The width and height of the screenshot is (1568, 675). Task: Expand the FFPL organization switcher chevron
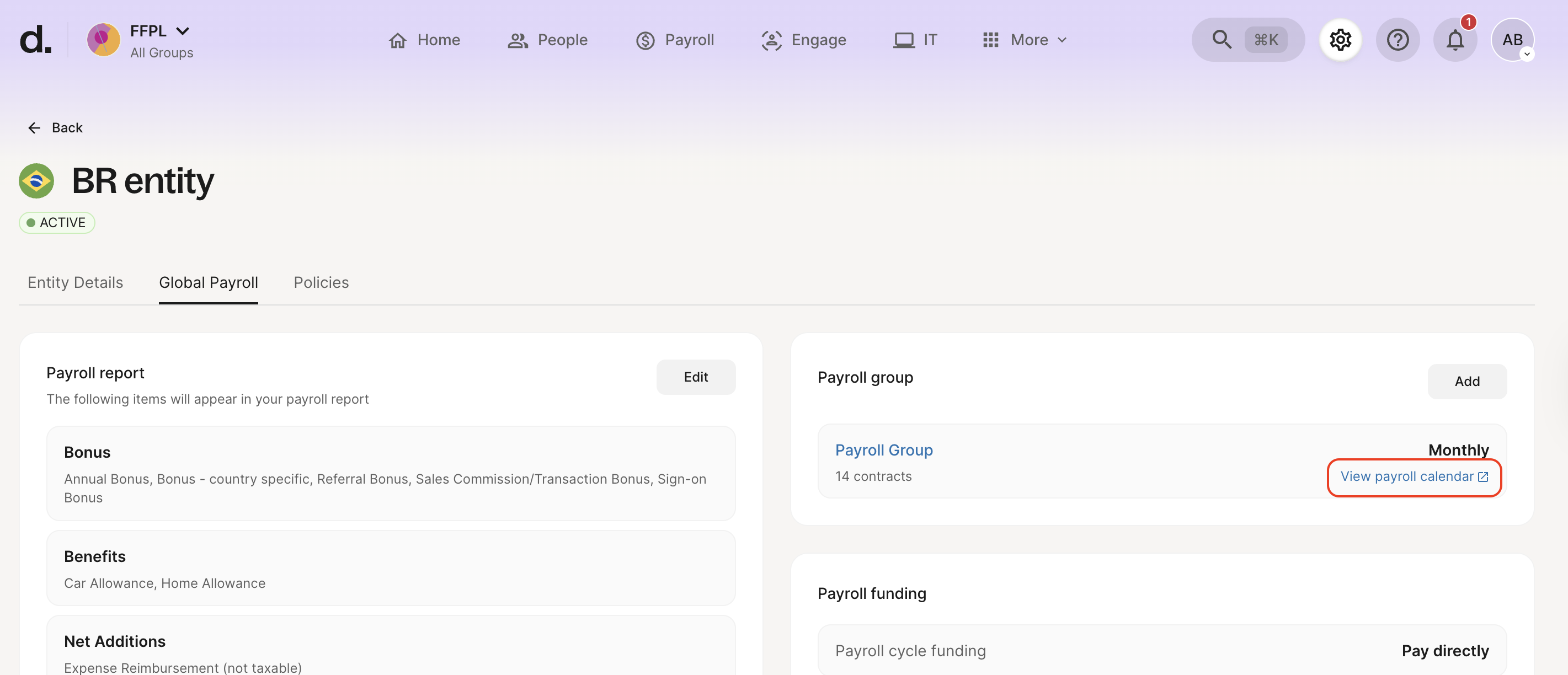[183, 30]
